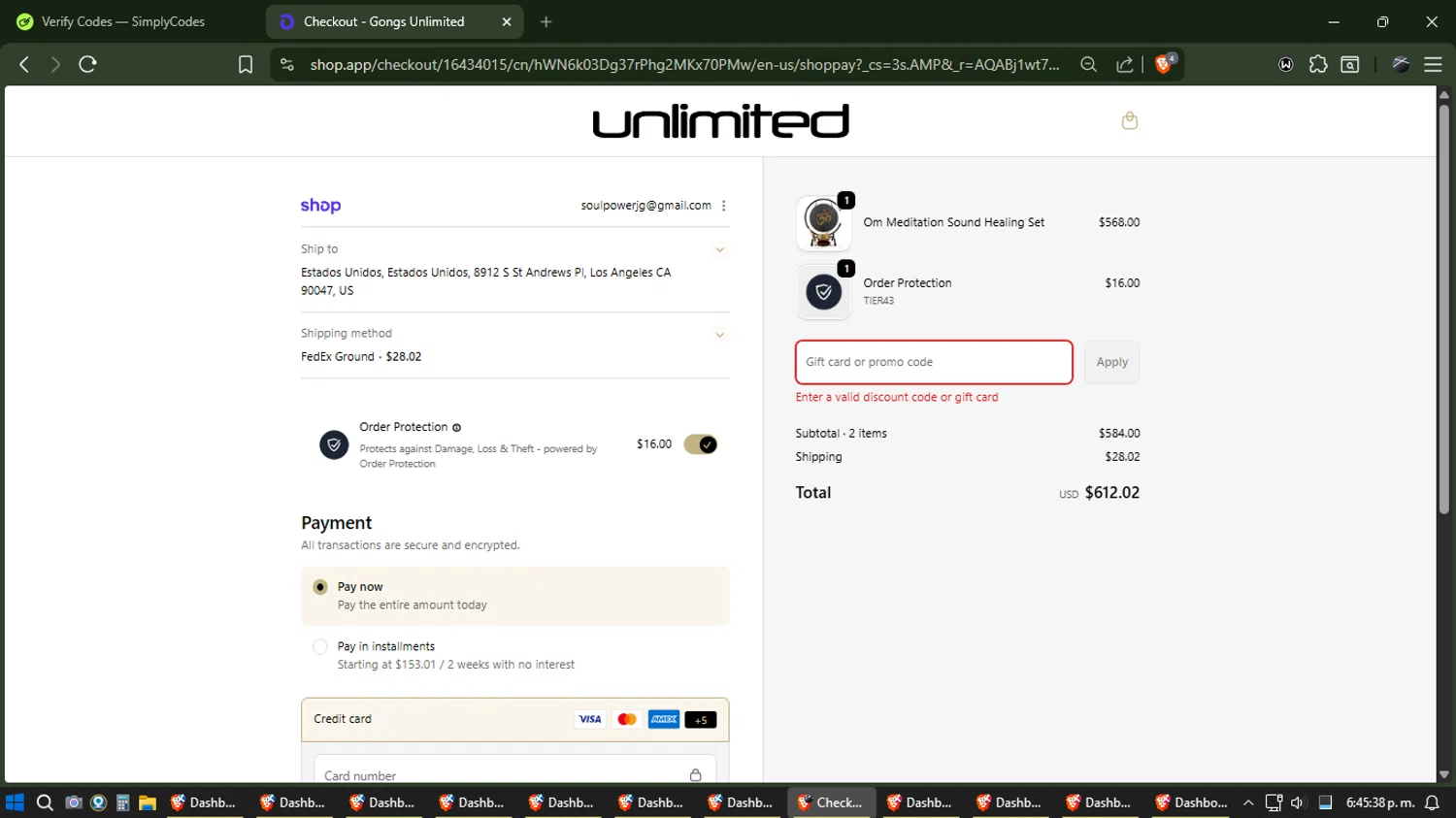Click the Mastercard logo

[627, 719]
